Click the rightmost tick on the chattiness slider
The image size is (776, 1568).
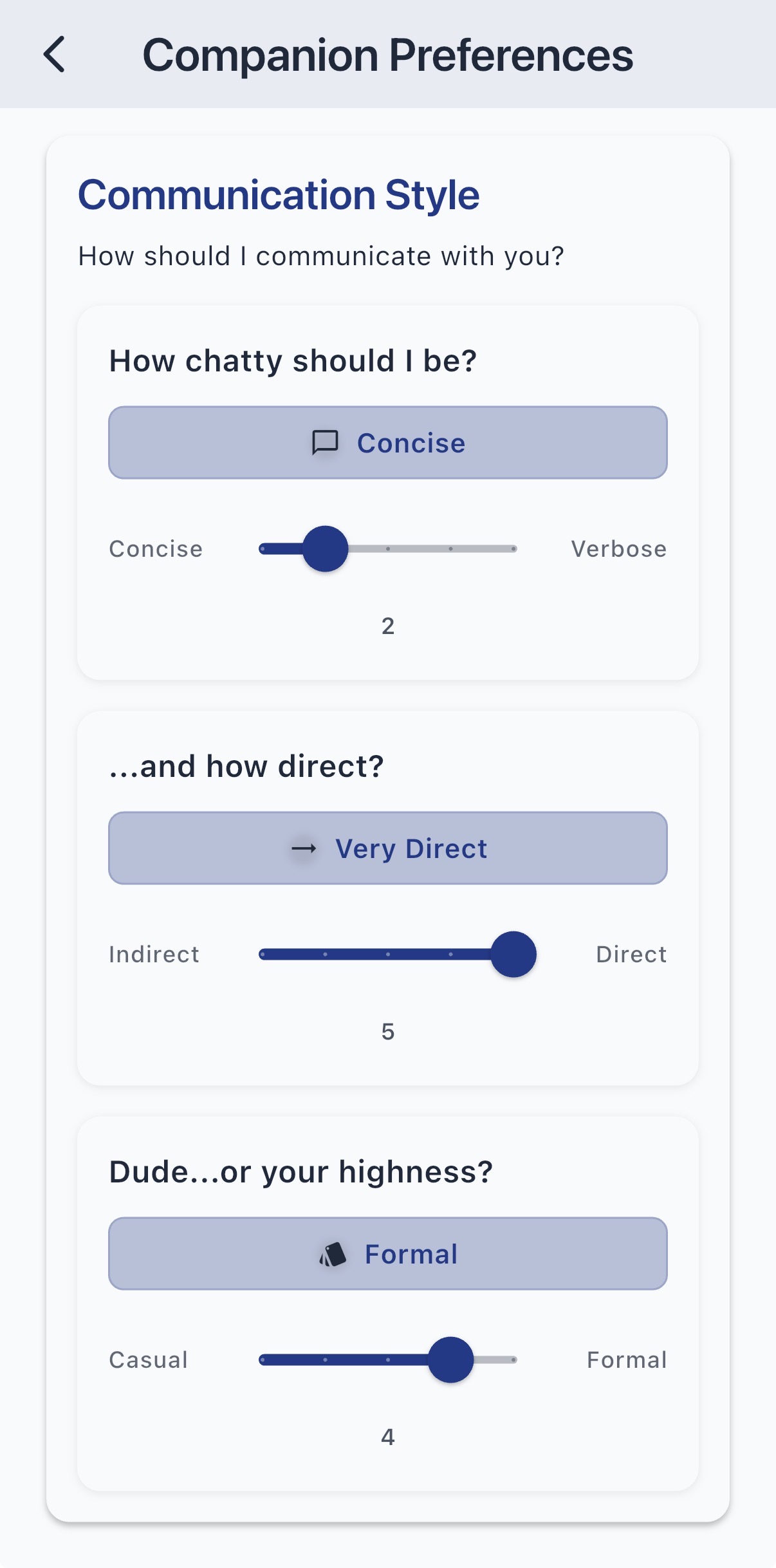coord(513,549)
